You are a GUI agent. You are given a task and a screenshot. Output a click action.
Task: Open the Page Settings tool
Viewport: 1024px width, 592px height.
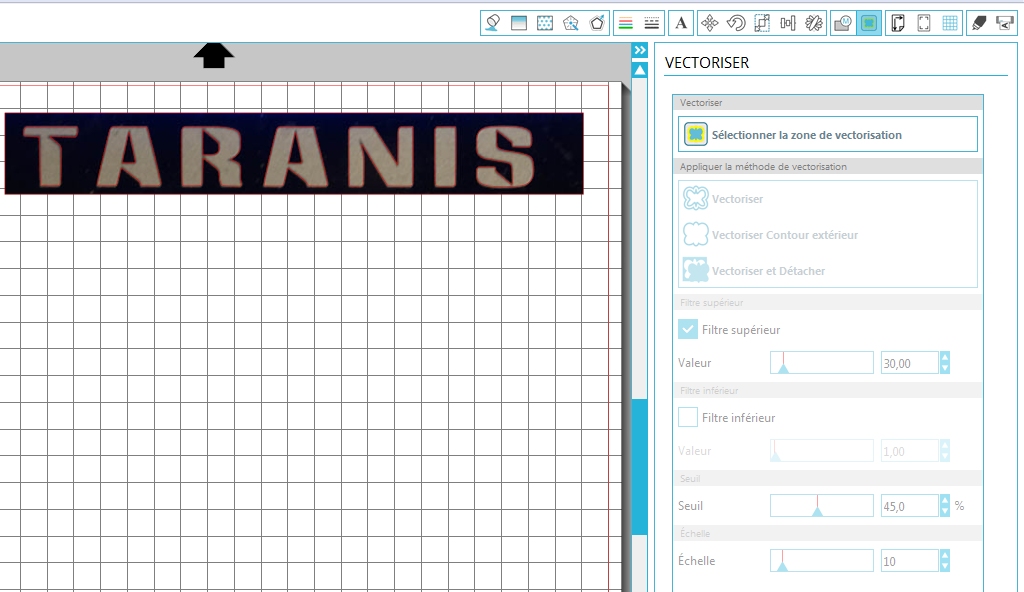point(898,24)
